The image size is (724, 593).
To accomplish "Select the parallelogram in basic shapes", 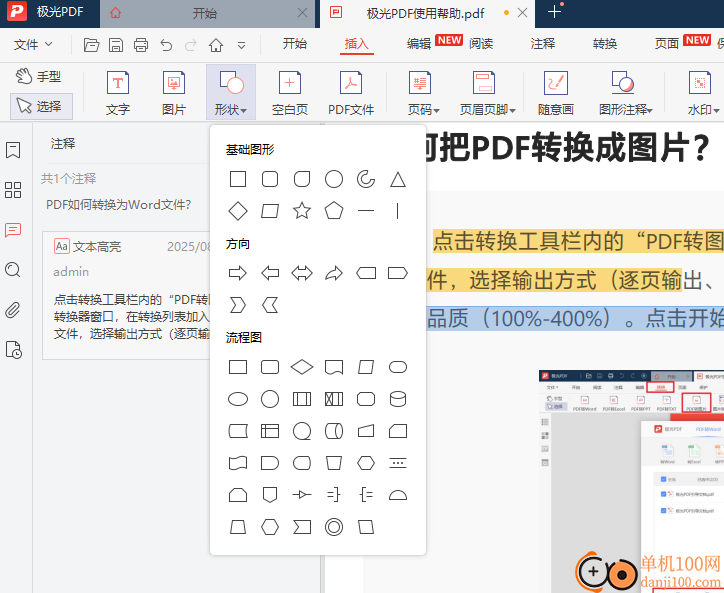I will point(270,211).
